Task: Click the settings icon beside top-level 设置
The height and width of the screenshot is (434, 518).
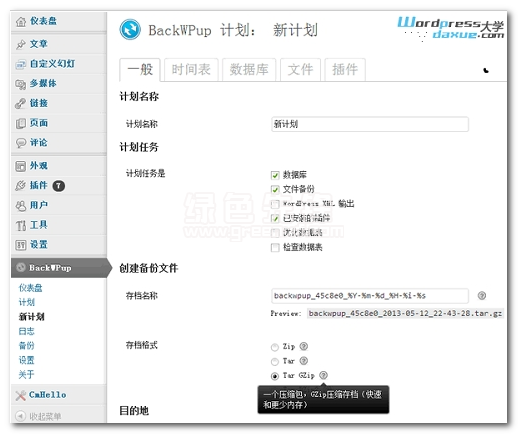Action: [x=21, y=245]
